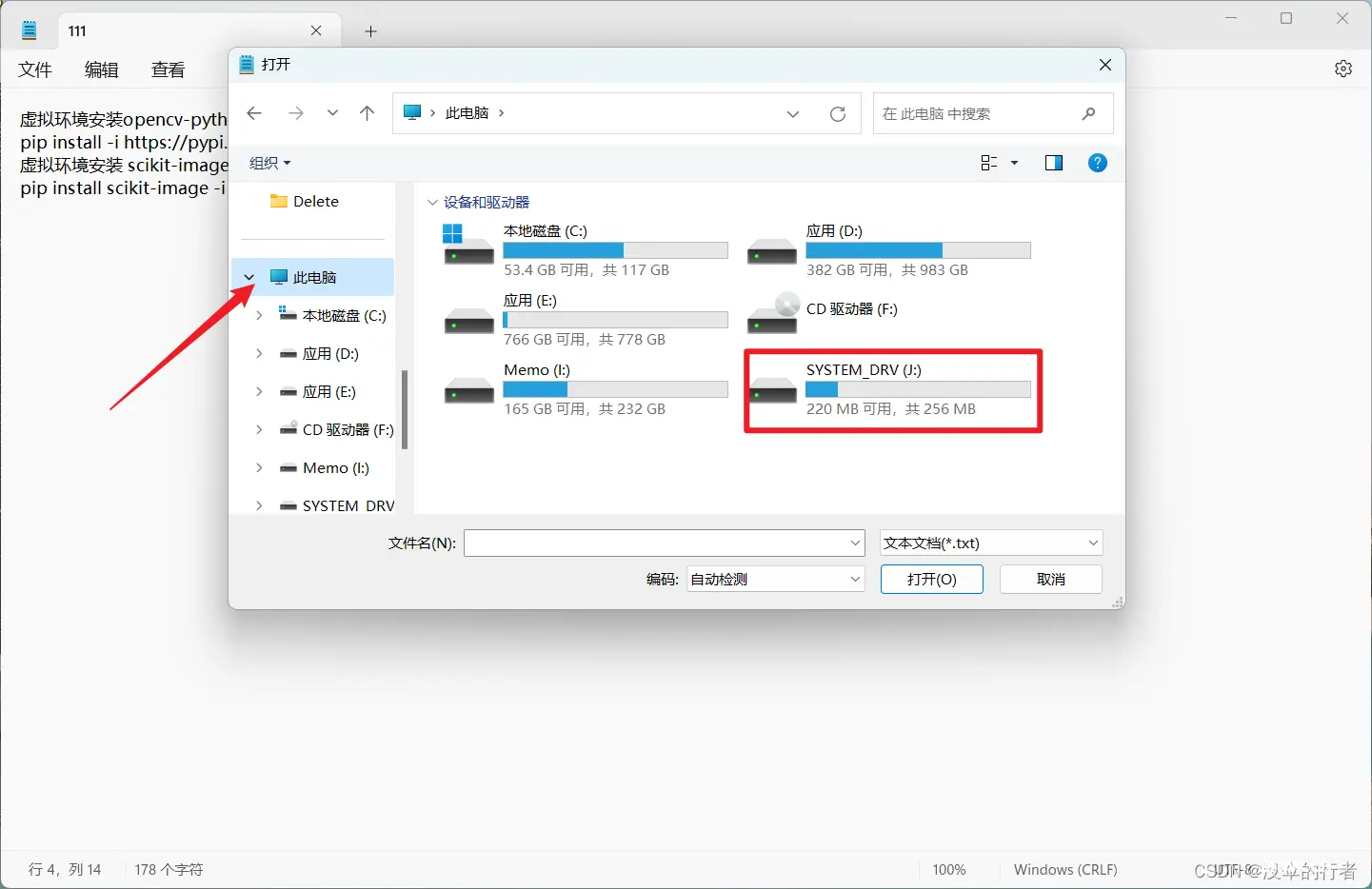This screenshot has height=889, width=1372.
Task: Click Windows (CRLF) in status bar
Action: point(1065,870)
